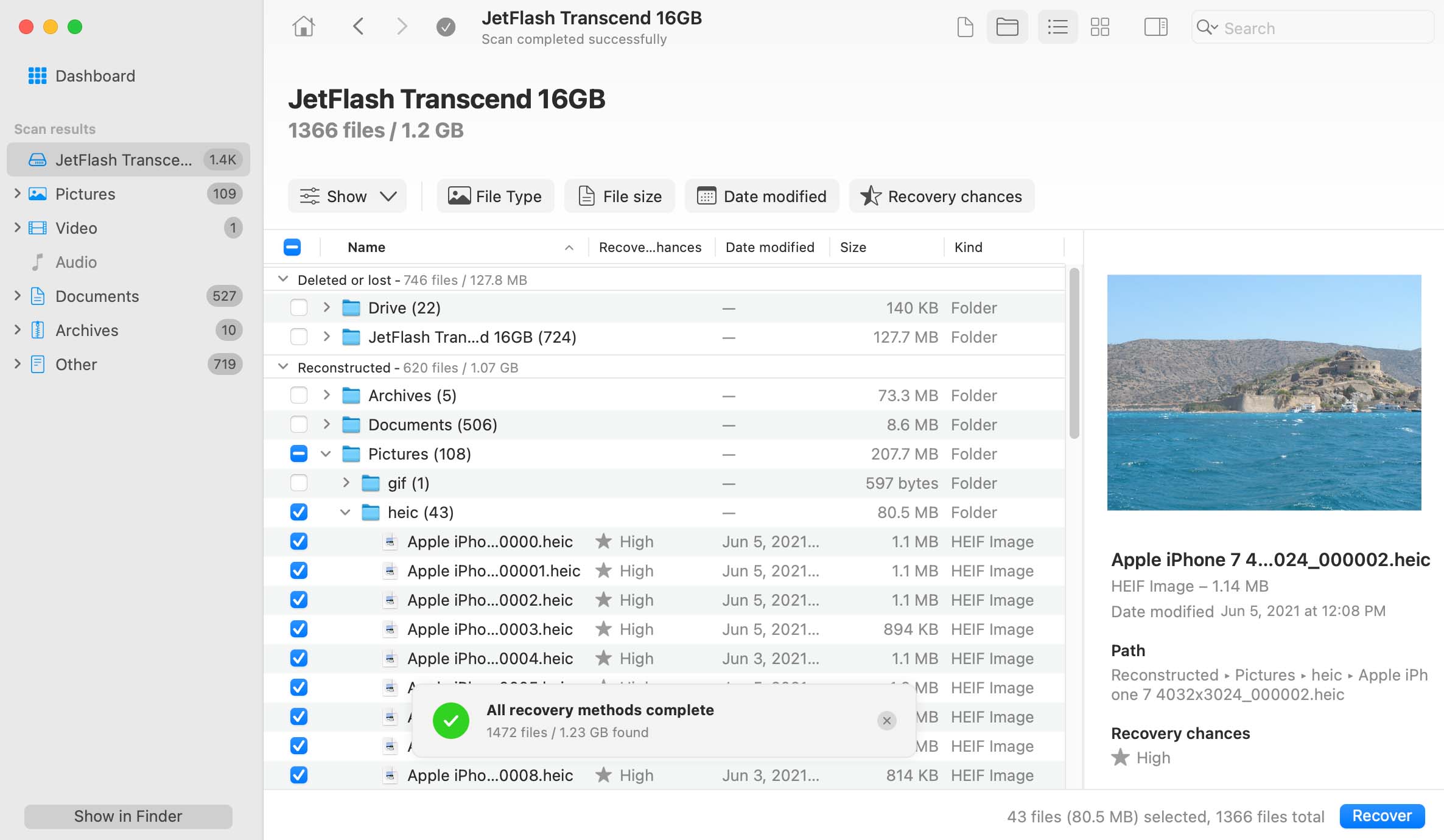The height and width of the screenshot is (840, 1444).
Task: Click the file list vertical scrollbar
Action: 1074,353
